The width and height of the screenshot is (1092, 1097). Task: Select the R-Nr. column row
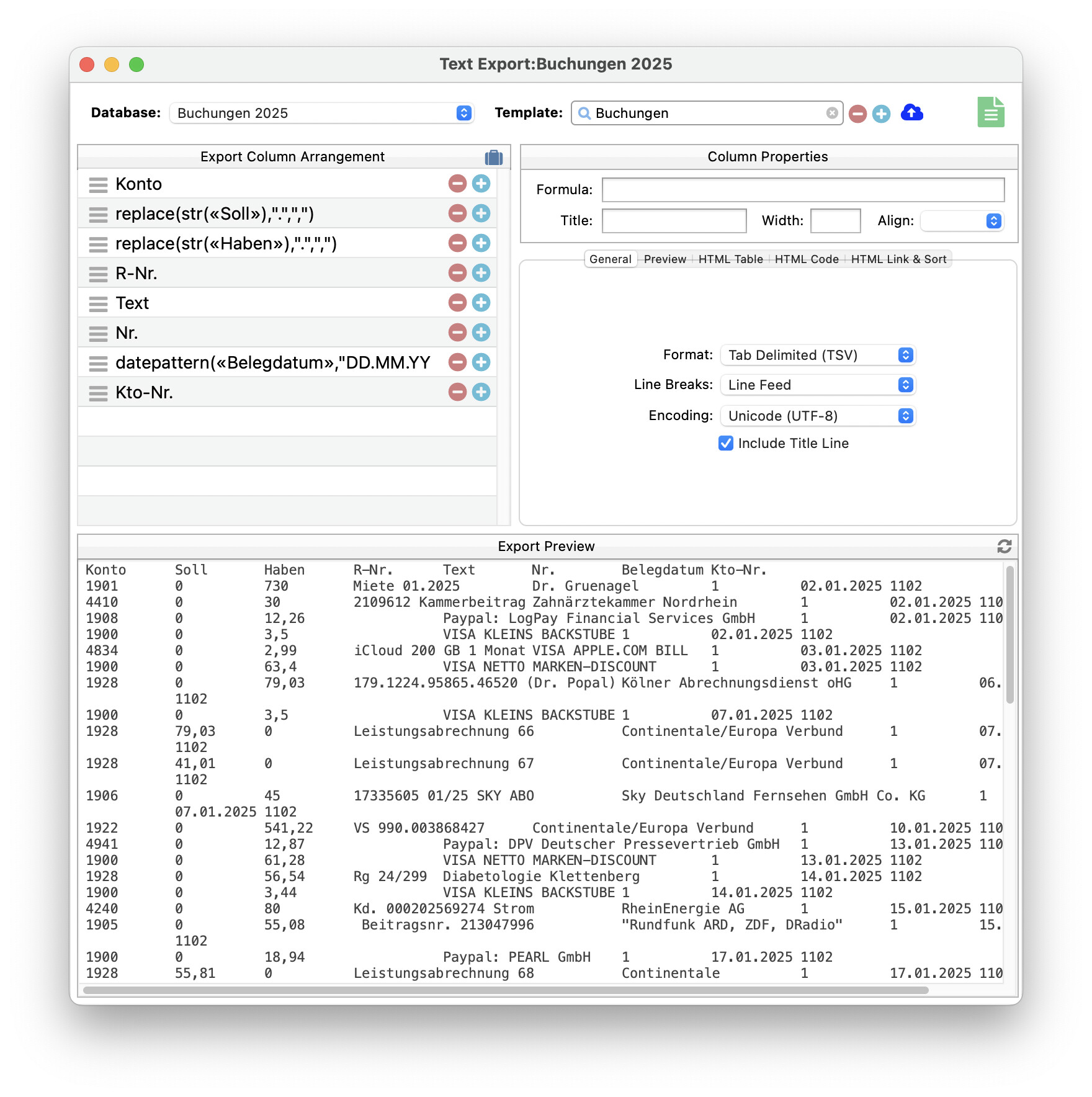287,273
